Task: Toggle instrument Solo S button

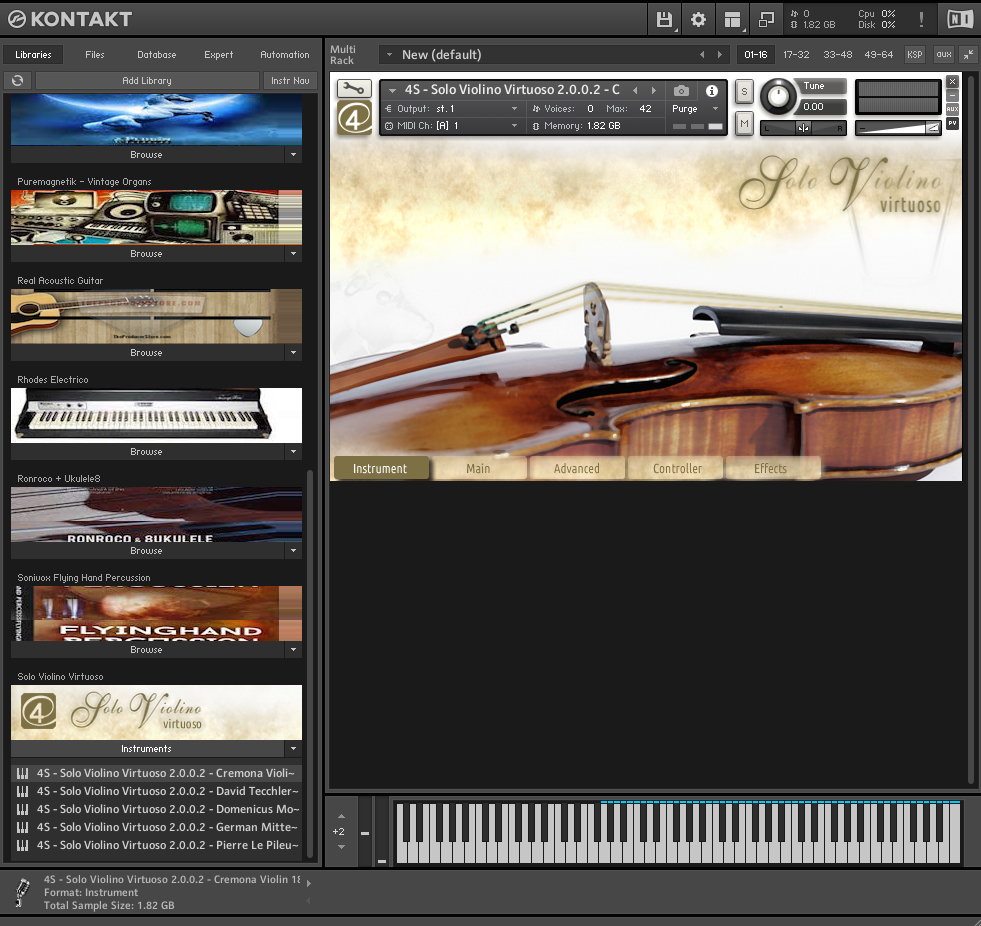Action: [x=744, y=91]
